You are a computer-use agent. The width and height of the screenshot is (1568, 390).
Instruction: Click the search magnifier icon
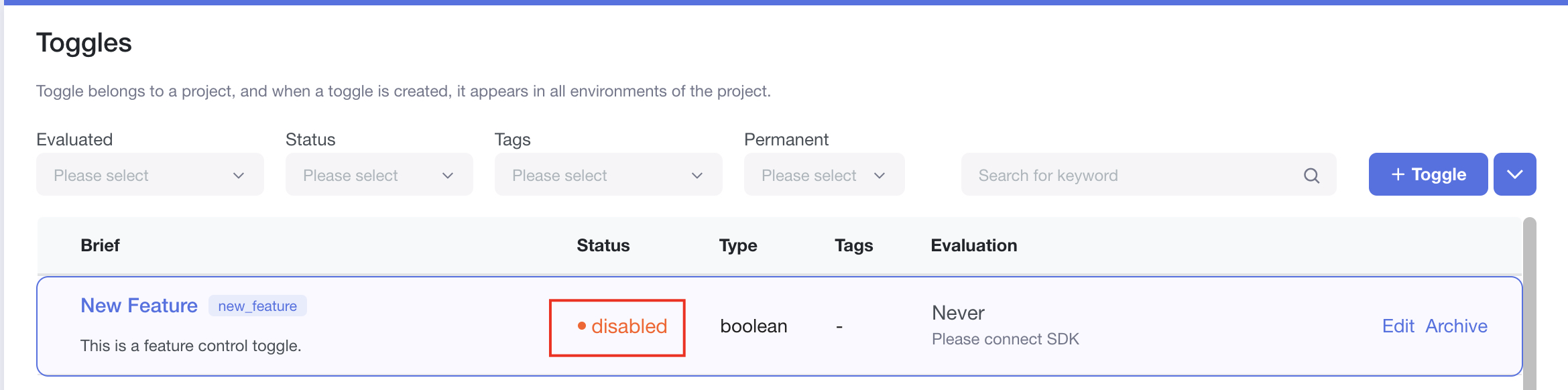pyautogui.click(x=1311, y=176)
